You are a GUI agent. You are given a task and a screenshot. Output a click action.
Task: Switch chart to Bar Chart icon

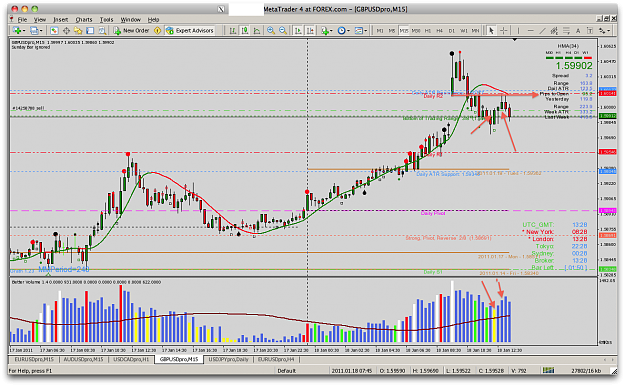pos(233,31)
